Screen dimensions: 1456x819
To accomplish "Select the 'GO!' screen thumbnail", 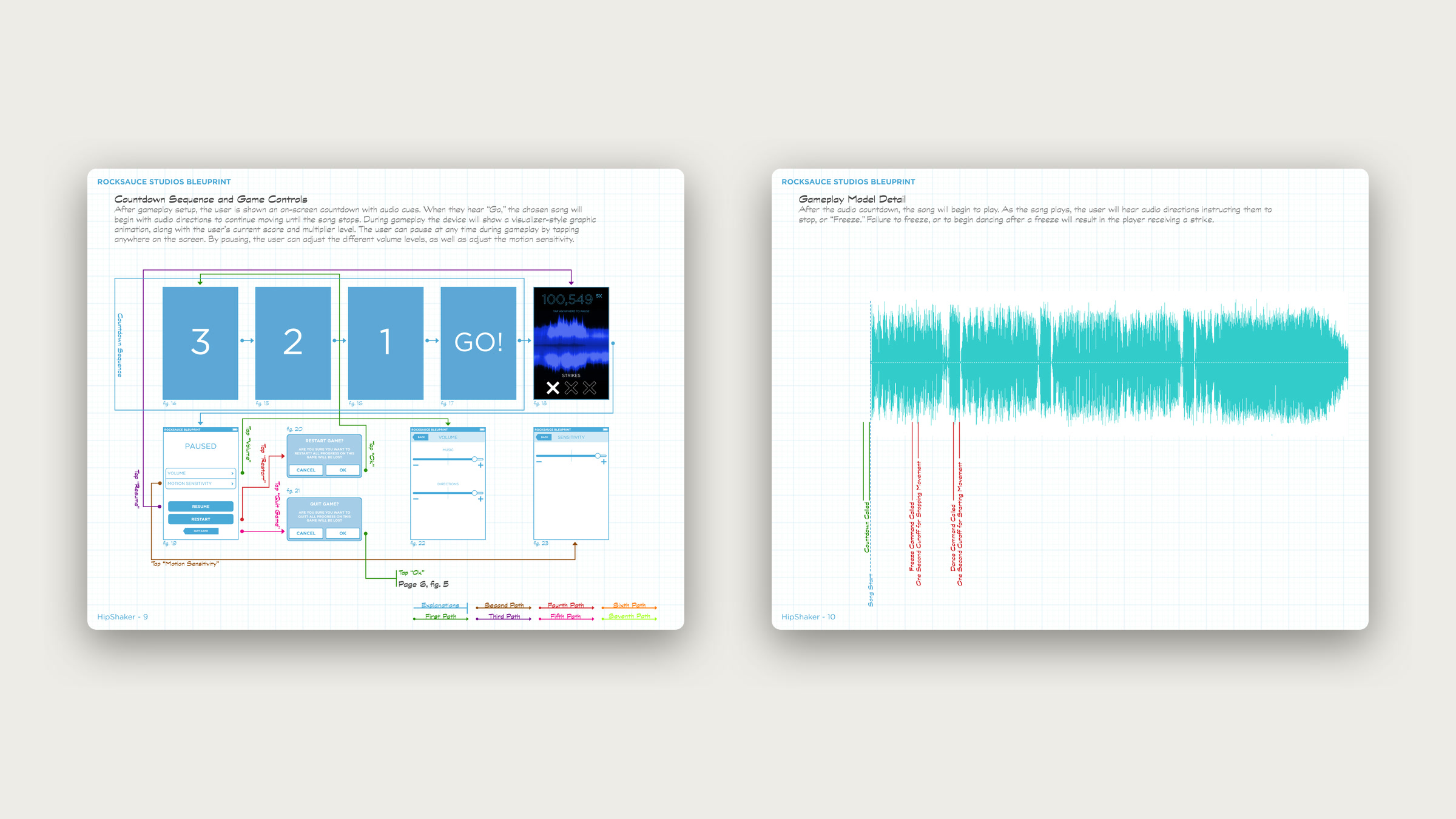I will [x=479, y=343].
